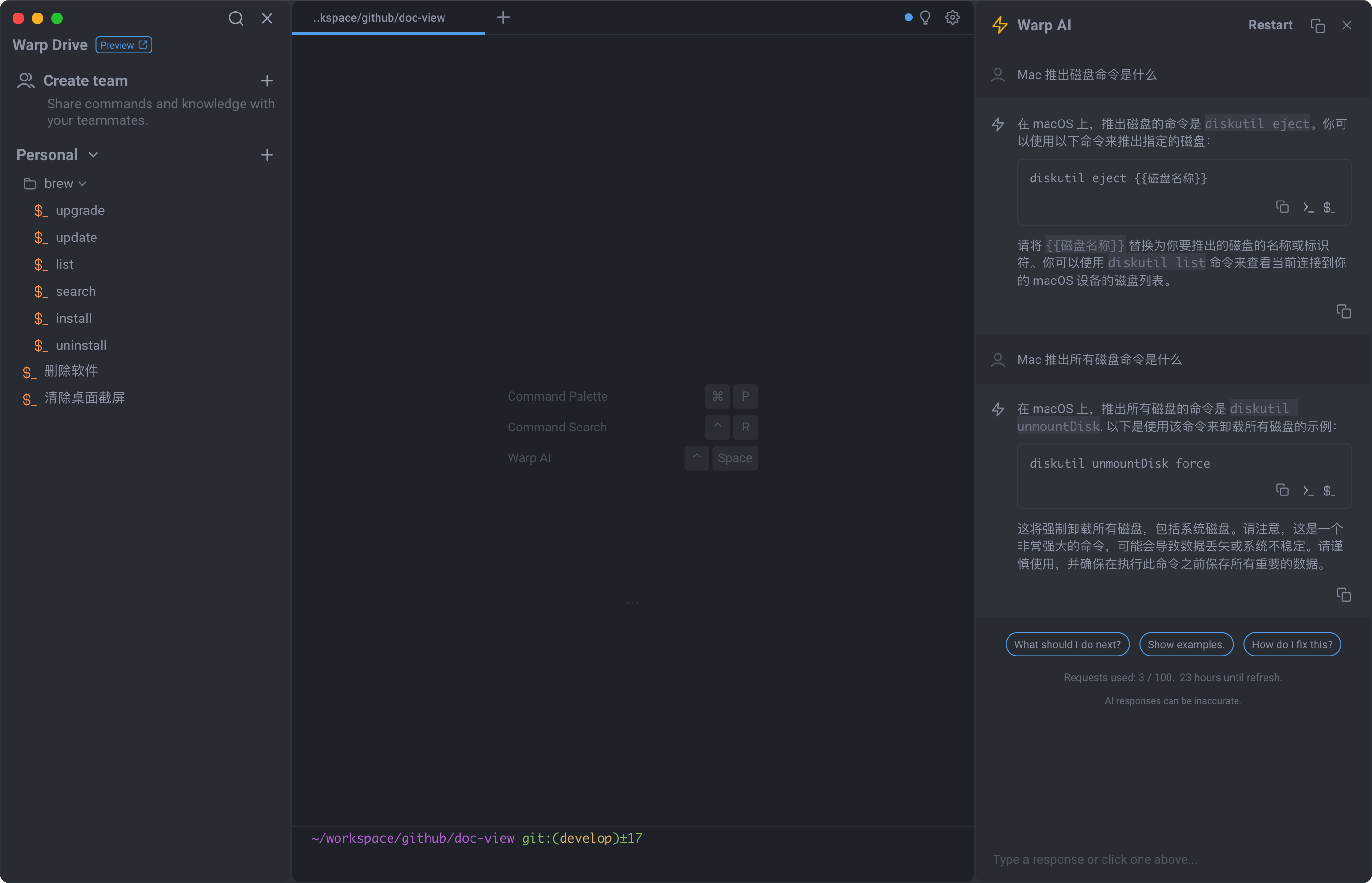This screenshot has width=1372, height=883.
Task: Click the Warp AI shortcut hint
Action: tap(632, 458)
